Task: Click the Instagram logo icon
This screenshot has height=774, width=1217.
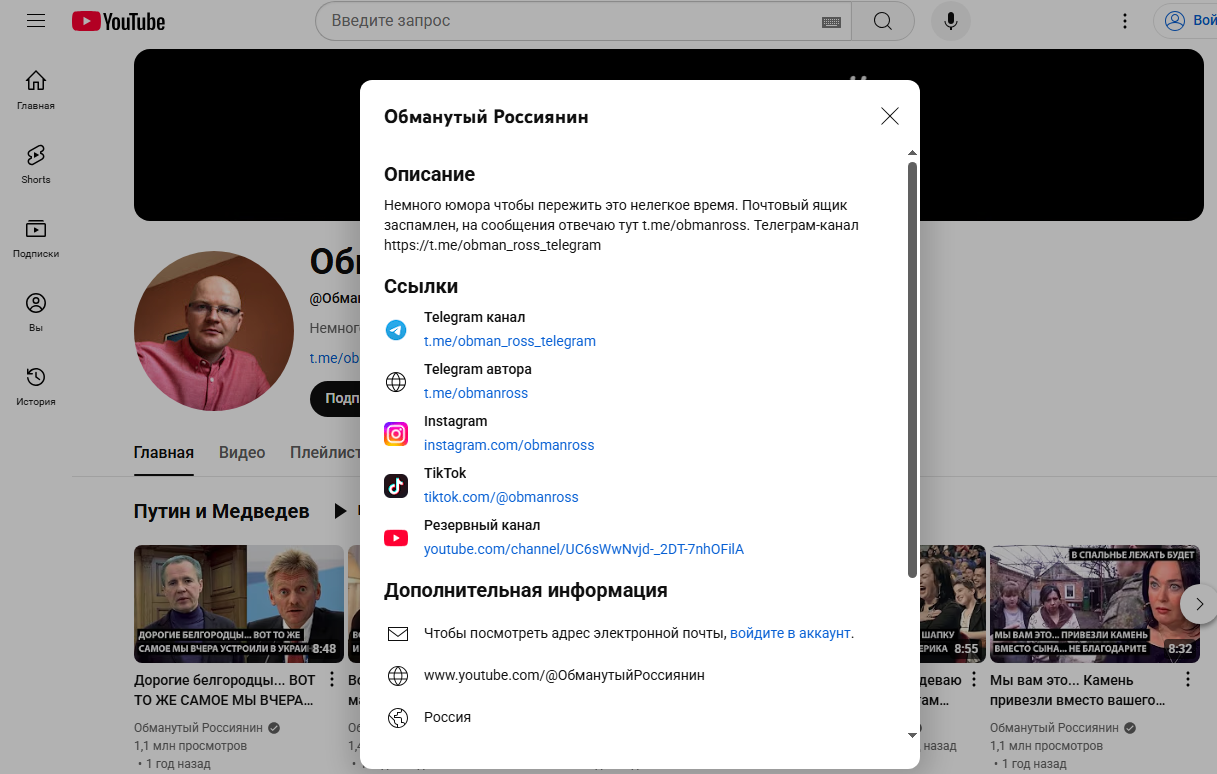Action: point(396,434)
